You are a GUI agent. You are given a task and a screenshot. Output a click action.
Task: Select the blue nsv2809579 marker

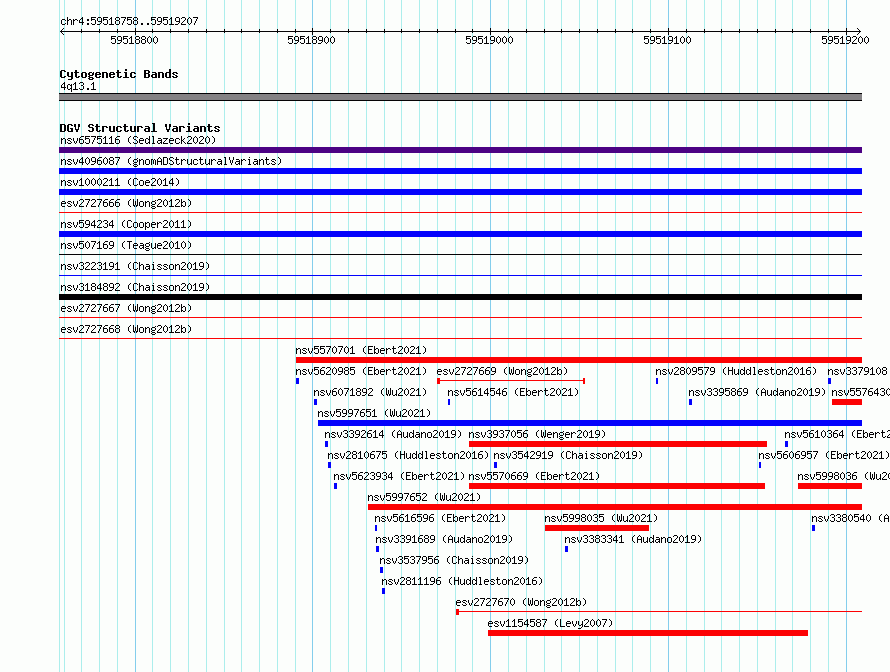(657, 381)
